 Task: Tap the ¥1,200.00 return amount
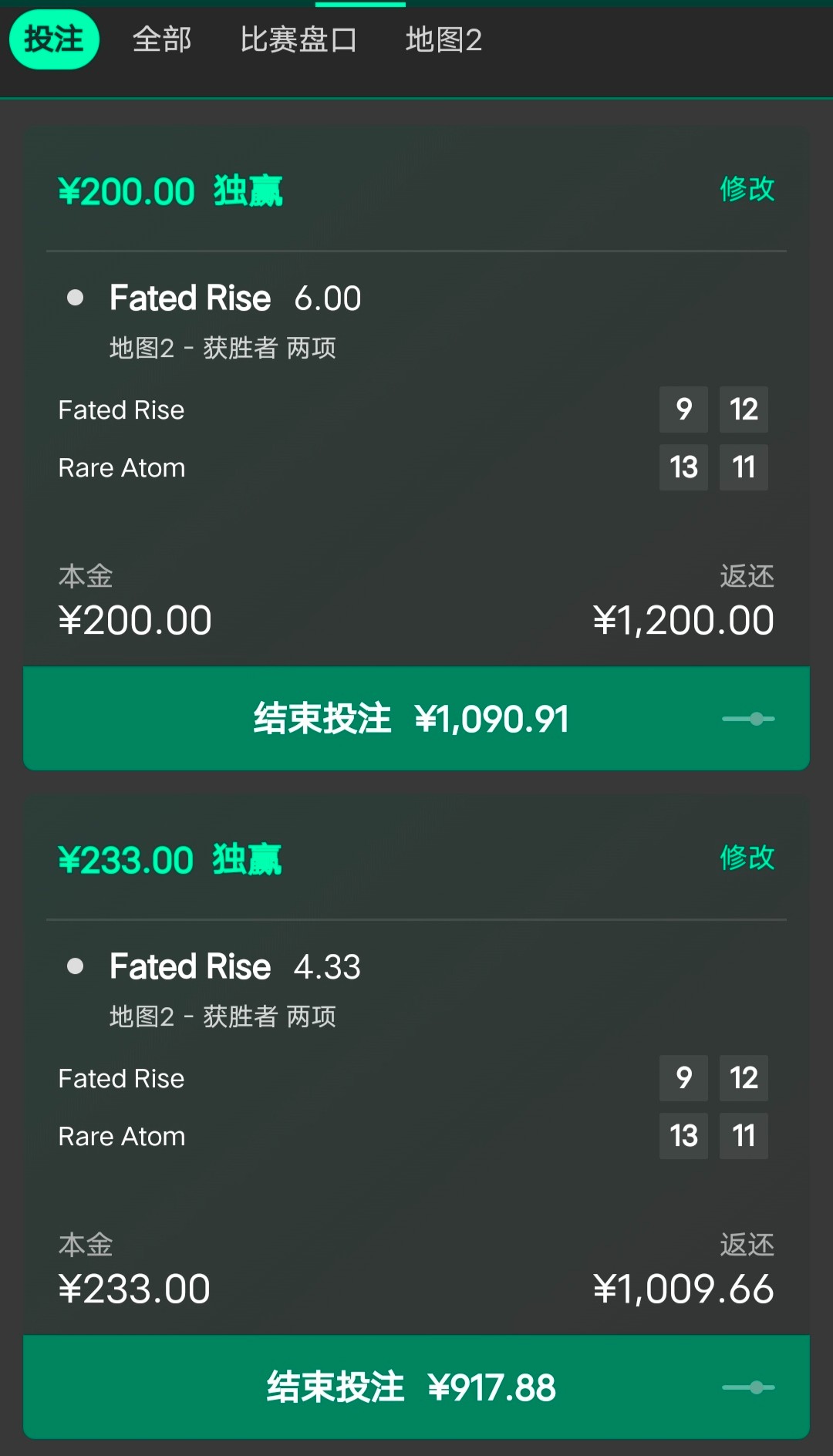click(x=683, y=621)
